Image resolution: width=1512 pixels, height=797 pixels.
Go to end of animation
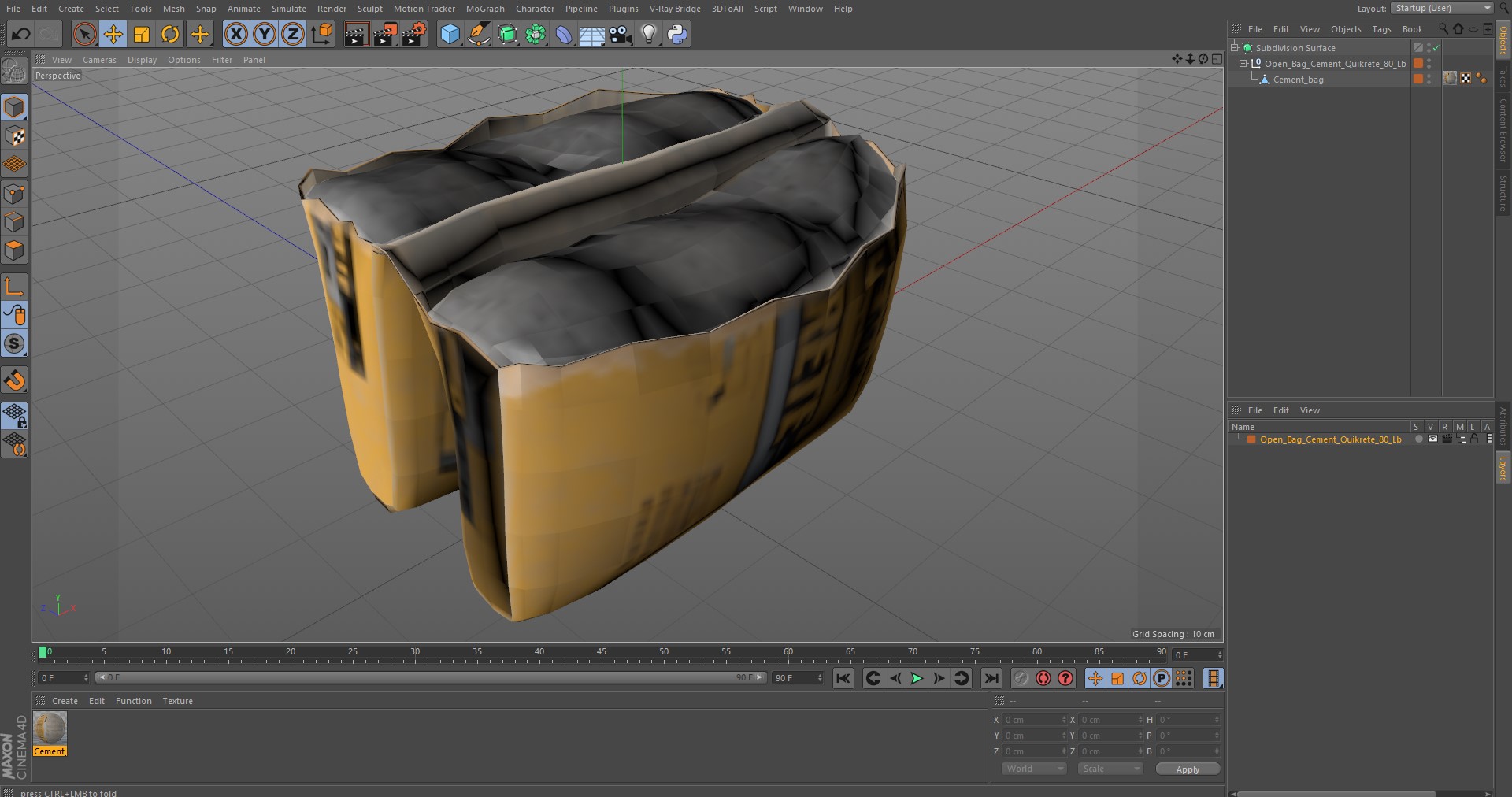click(991, 678)
